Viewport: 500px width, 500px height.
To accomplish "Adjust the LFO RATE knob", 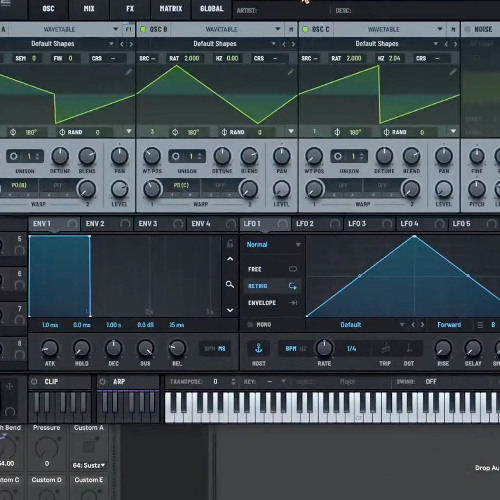I will tap(324, 348).
